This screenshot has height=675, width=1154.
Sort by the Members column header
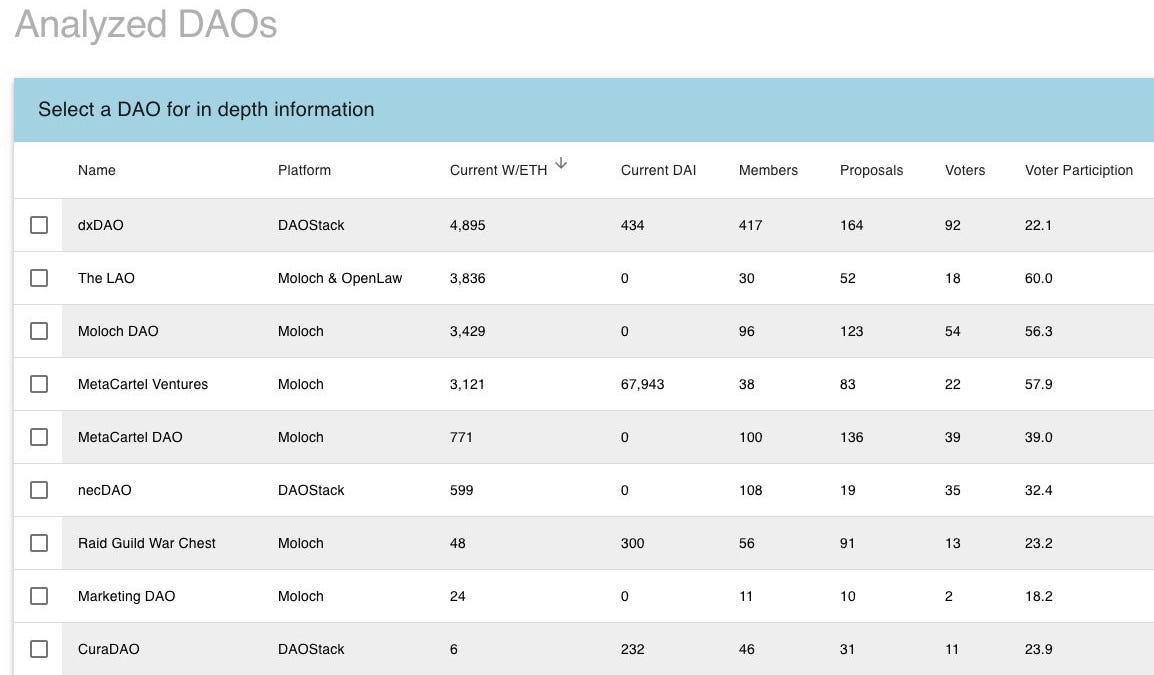pos(768,170)
